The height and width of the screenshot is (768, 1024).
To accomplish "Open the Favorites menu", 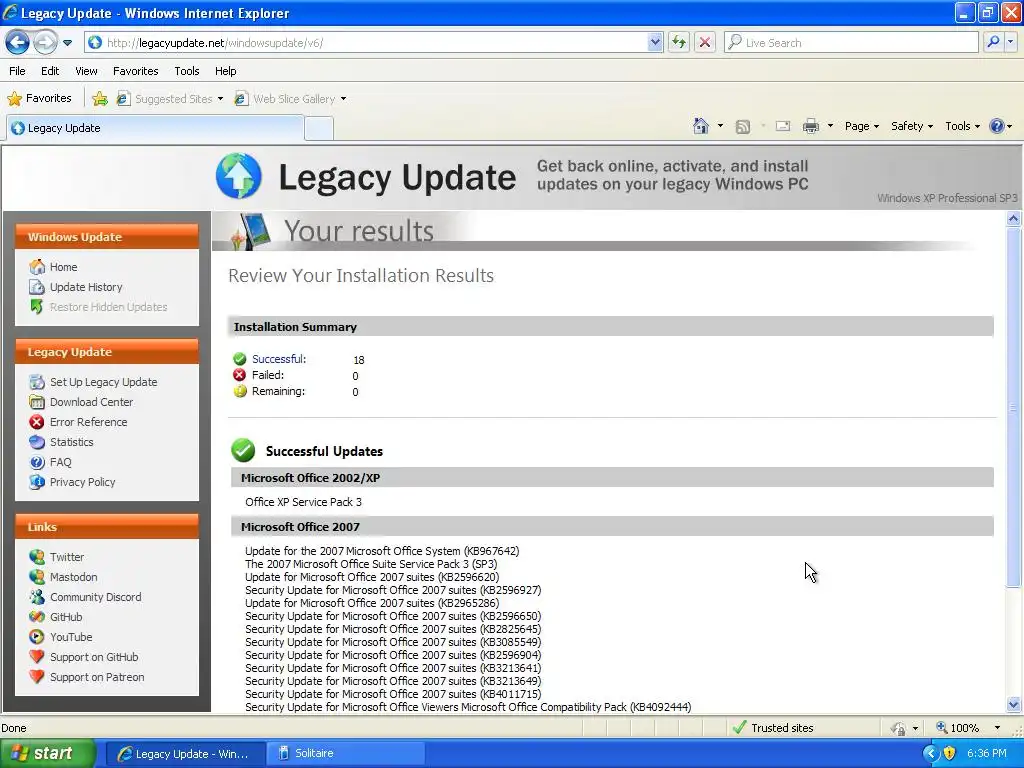I will [135, 71].
